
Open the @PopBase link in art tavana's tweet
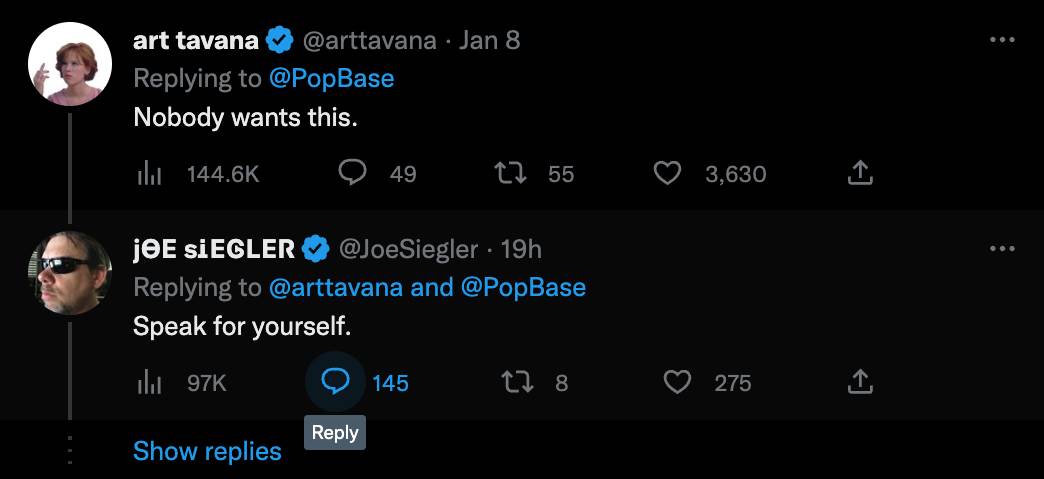point(332,78)
